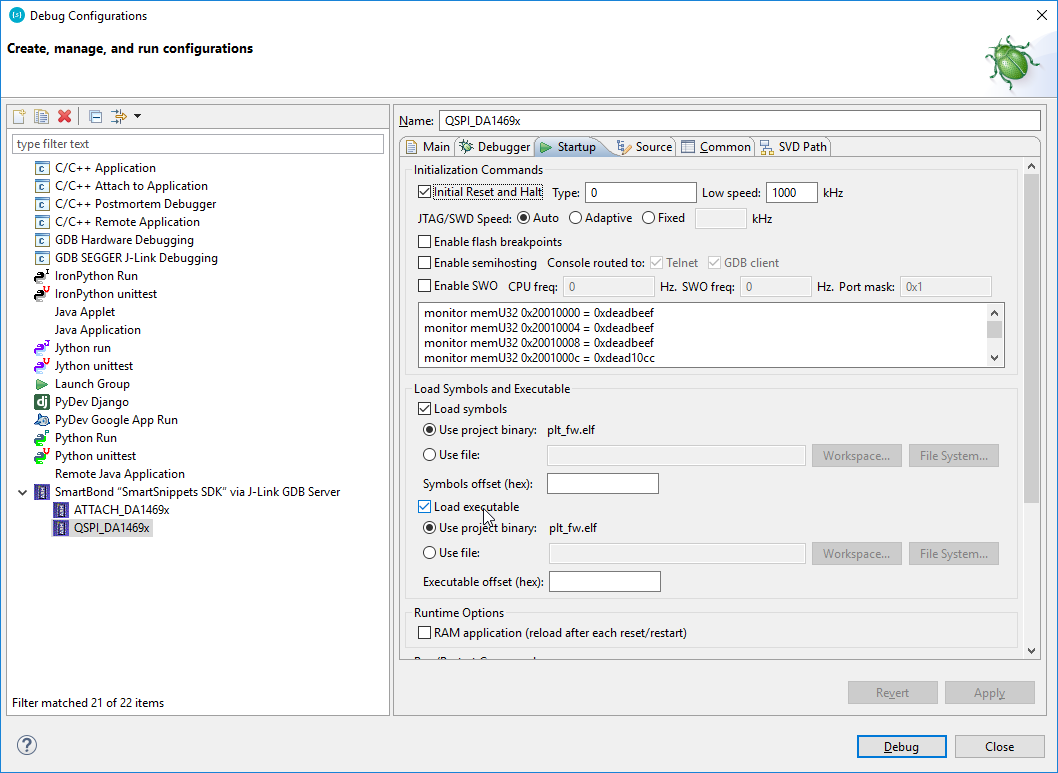Select the PyDev Django configuration type
This screenshot has width=1058, height=773.
click(x=91, y=402)
